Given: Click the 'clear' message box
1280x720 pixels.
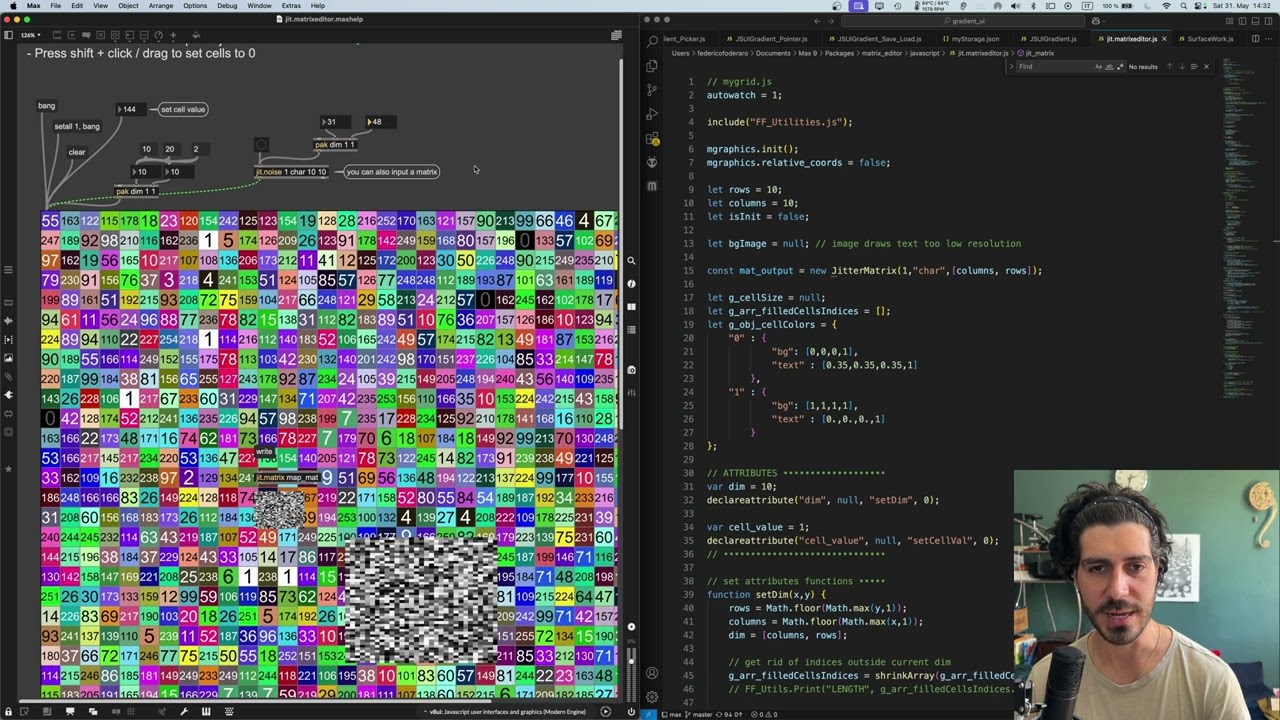Looking at the screenshot, I should (x=77, y=152).
